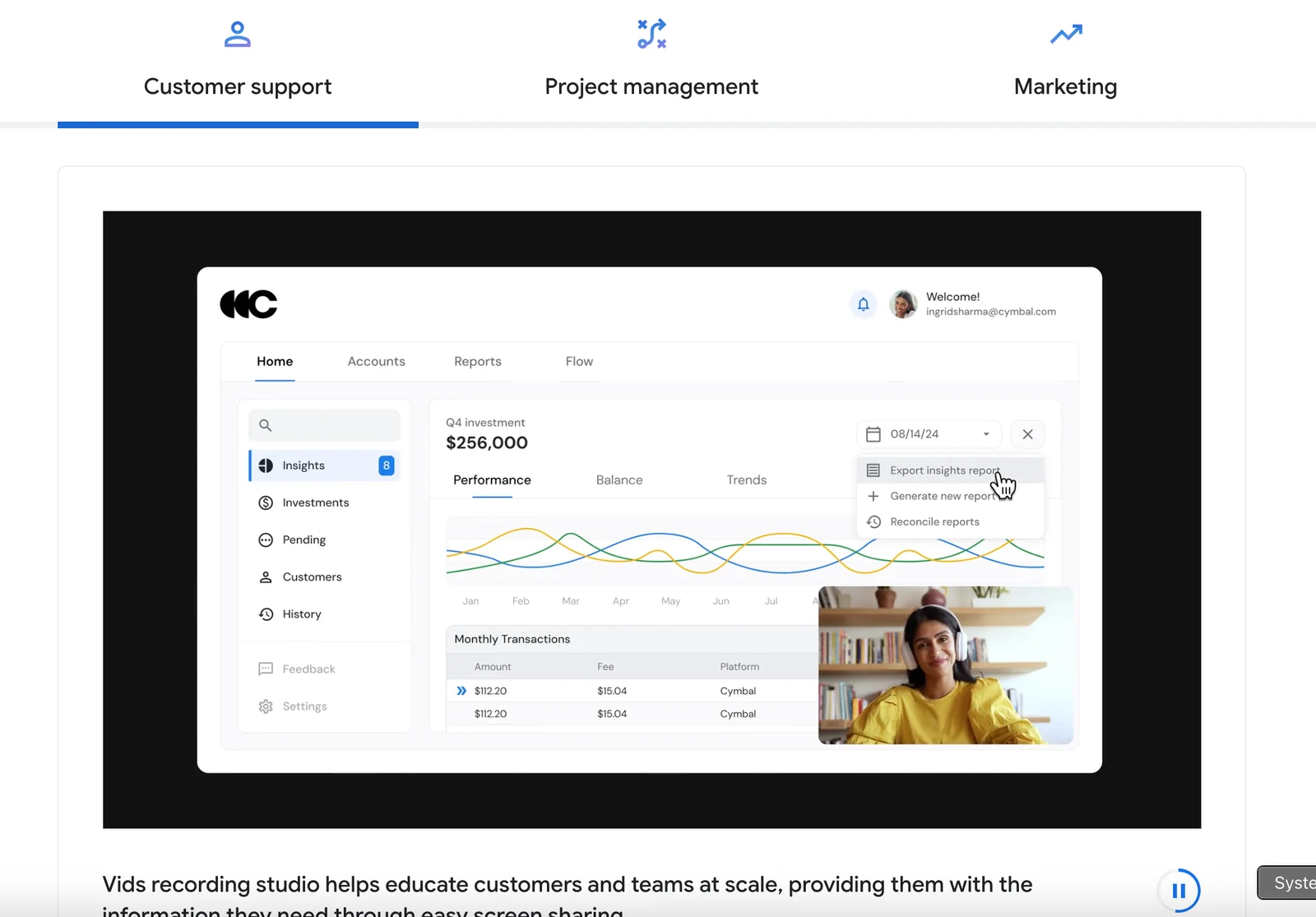Click the user profile avatar
Viewport: 1316px width, 917px height.
coord(903,304)
